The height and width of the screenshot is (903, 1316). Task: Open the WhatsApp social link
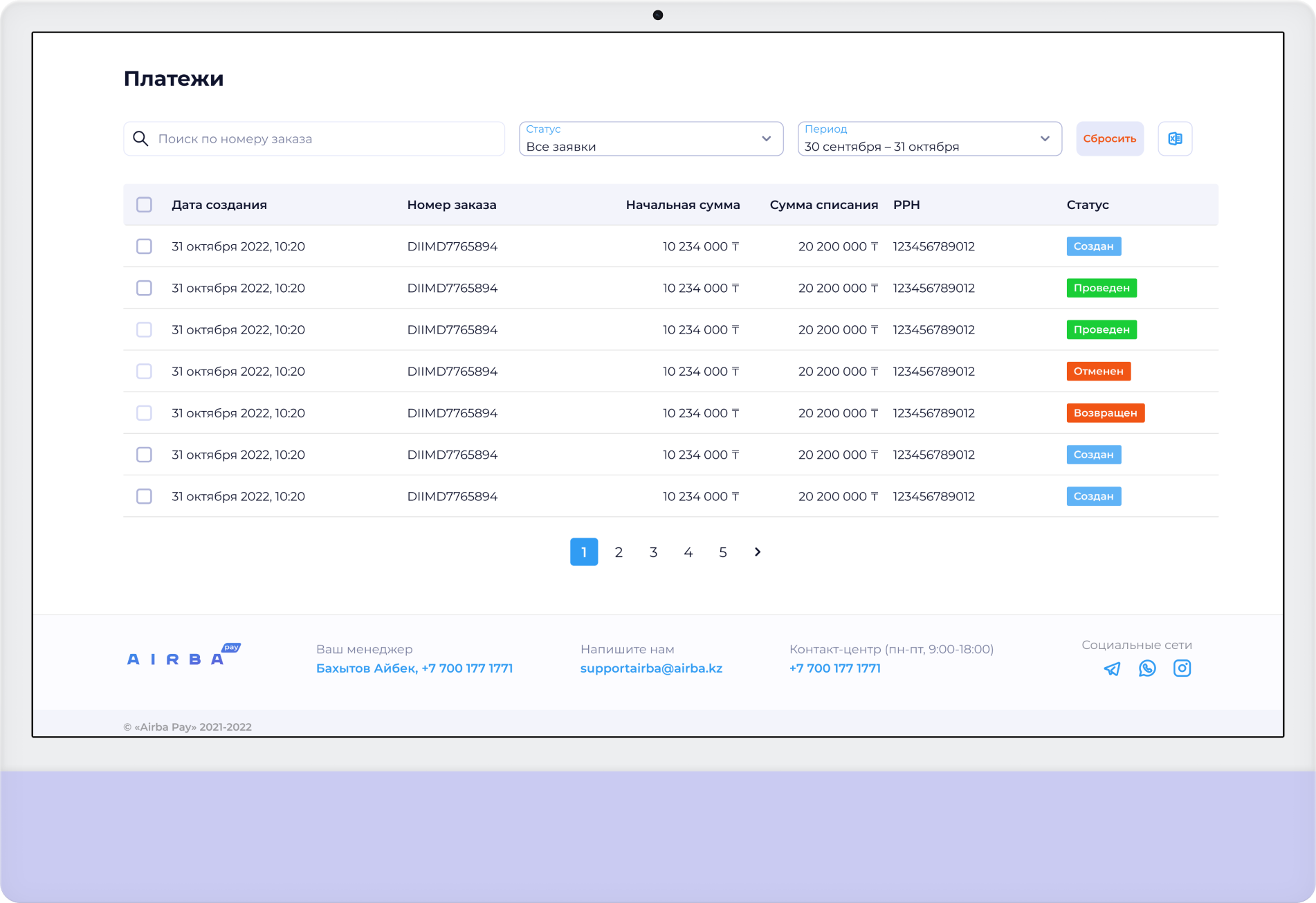(x=1147, y=668)
